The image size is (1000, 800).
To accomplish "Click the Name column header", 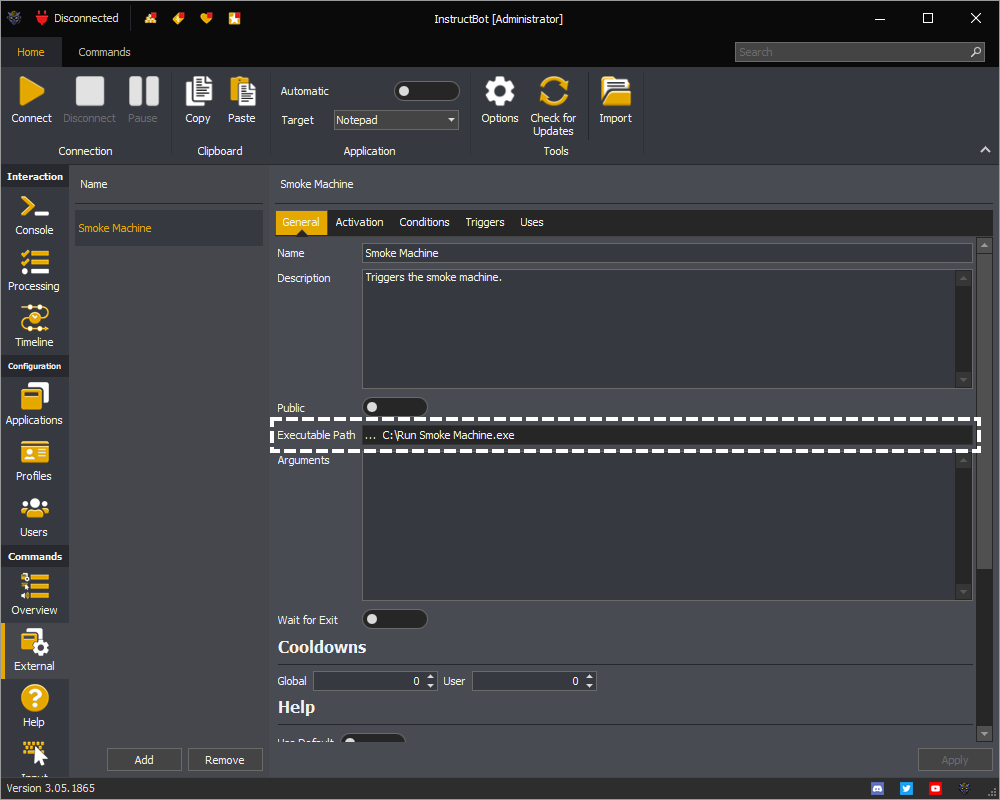I will 94,184.
